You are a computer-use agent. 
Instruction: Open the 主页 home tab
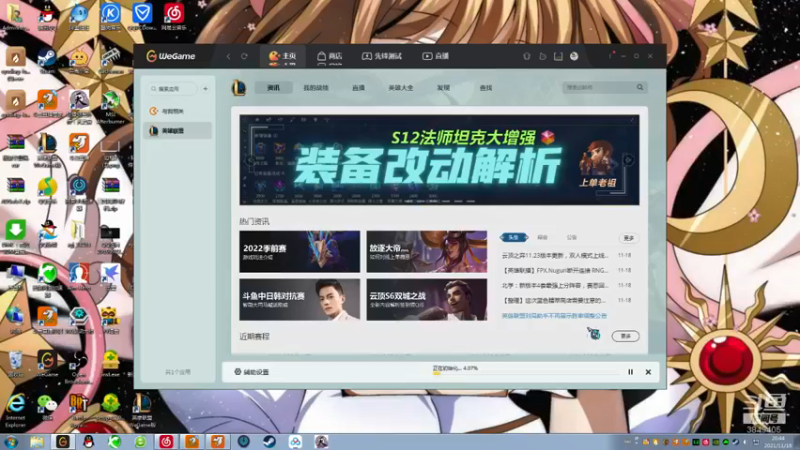pos(283,56)
